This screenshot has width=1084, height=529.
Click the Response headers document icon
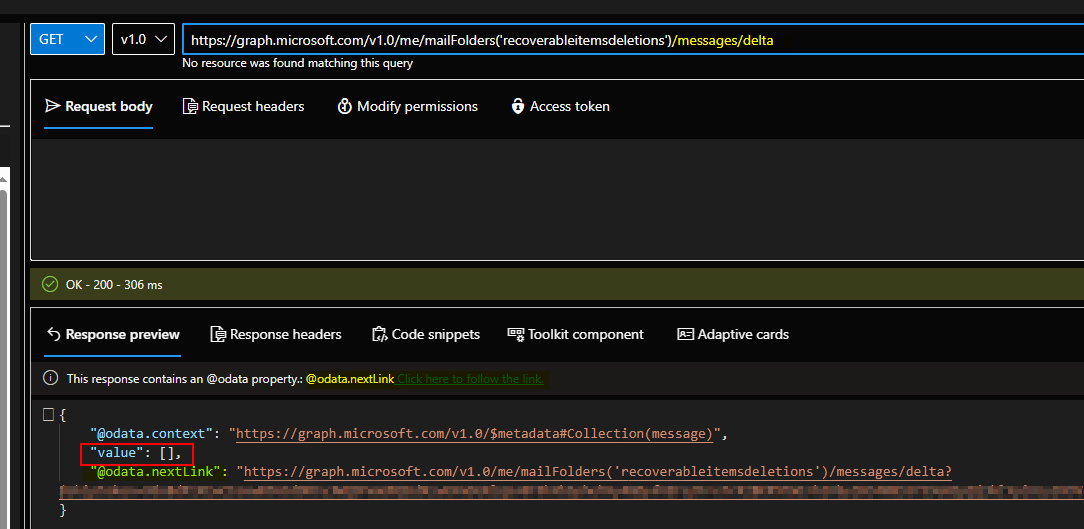click(x=218, y=335)
